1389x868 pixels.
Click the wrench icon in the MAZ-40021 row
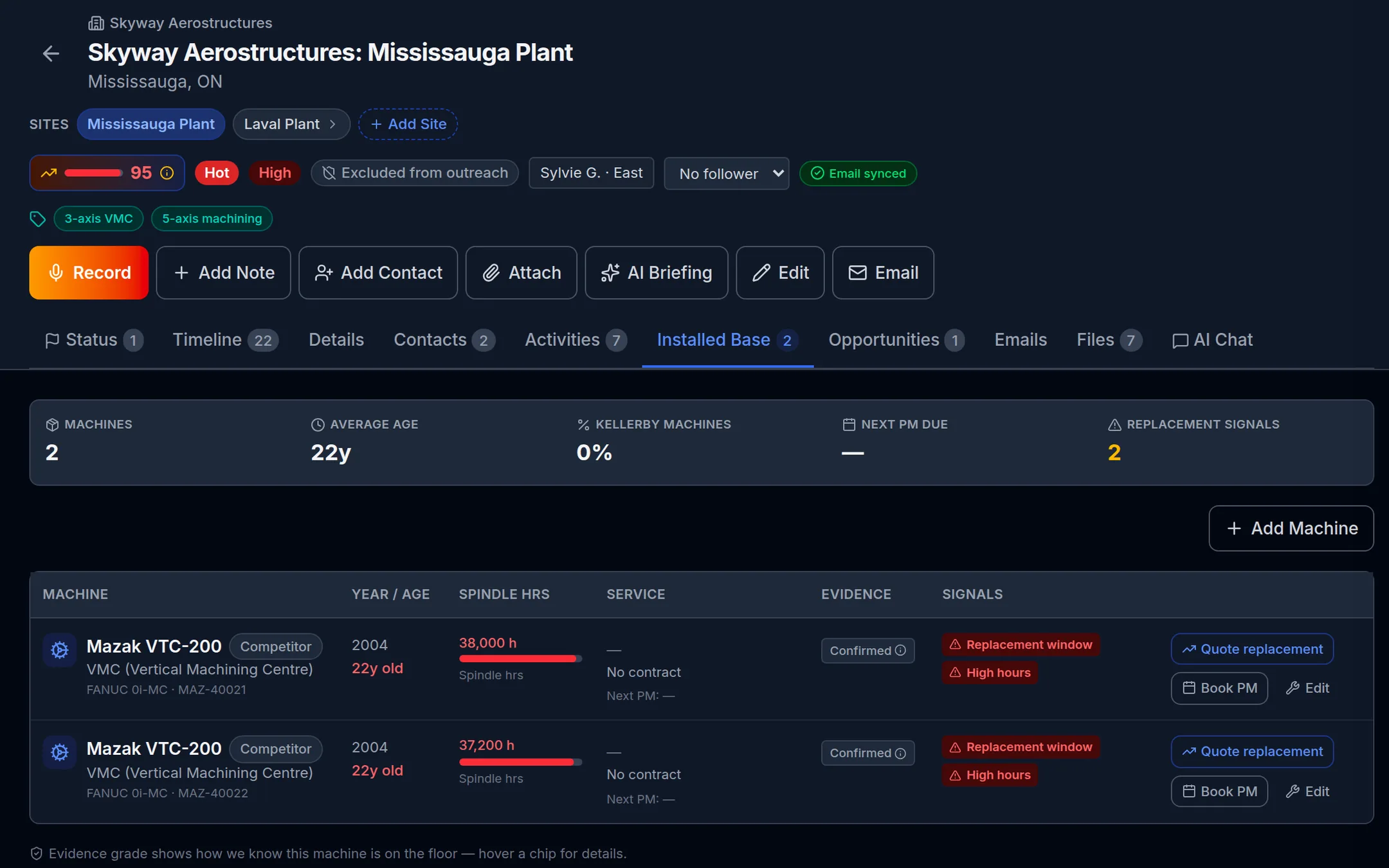(x=1293, y=689)
